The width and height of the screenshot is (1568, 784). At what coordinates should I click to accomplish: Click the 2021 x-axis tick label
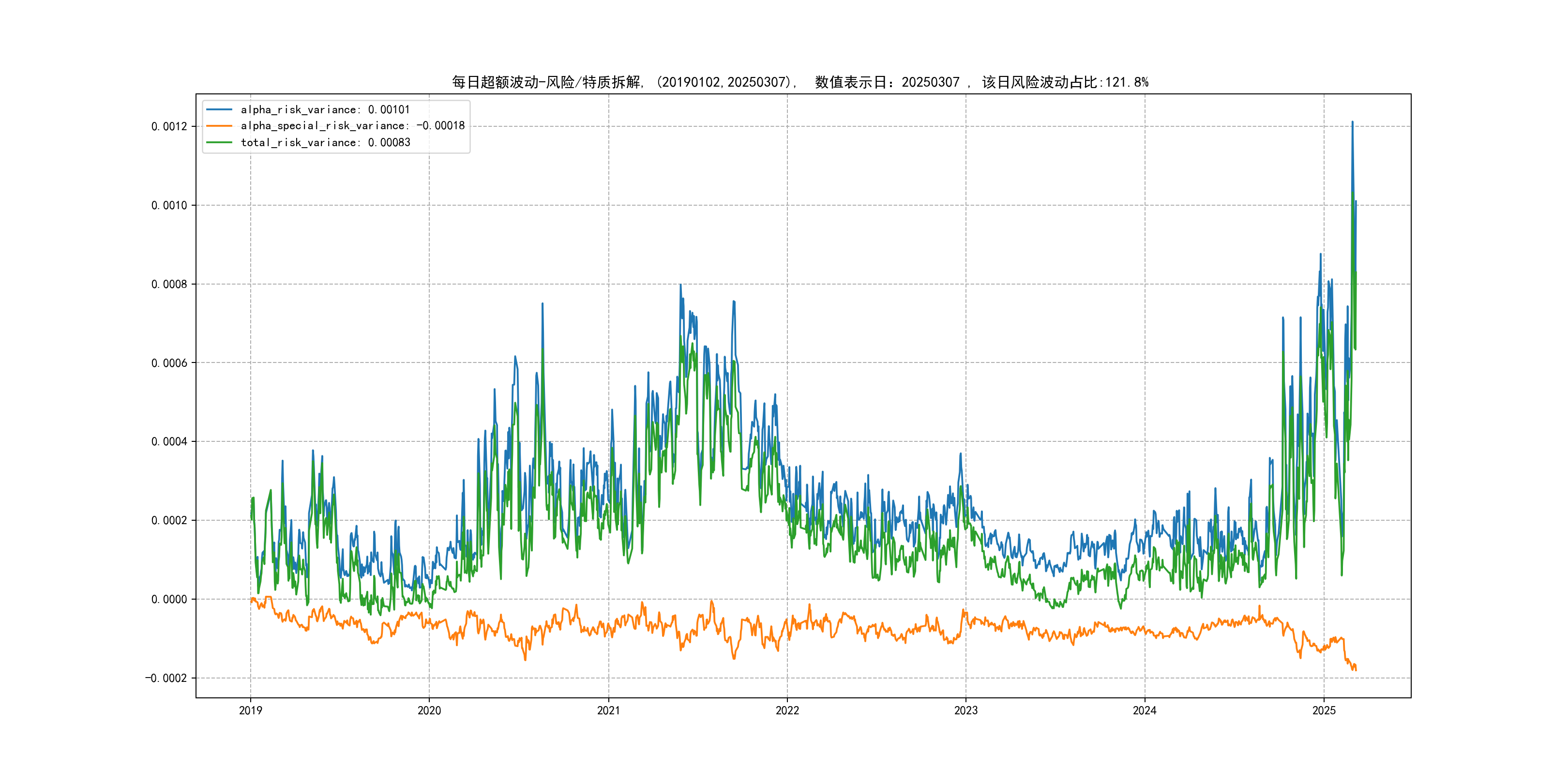coord(608,710)
